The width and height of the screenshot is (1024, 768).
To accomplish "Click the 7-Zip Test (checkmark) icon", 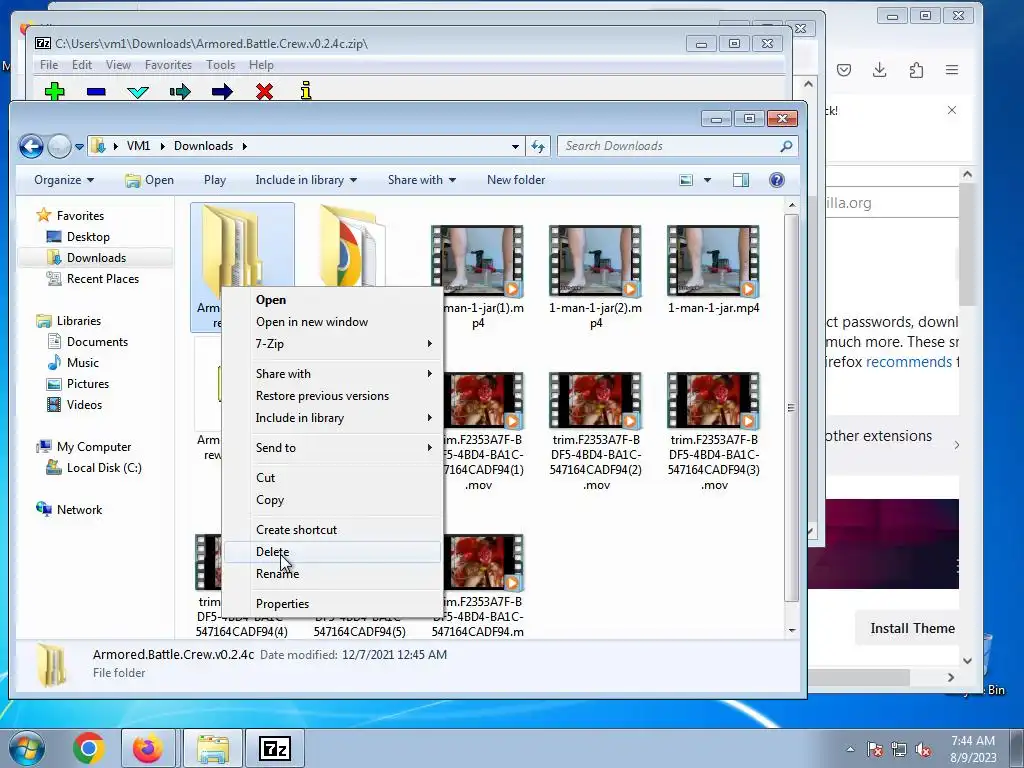I will coord(138,92).
